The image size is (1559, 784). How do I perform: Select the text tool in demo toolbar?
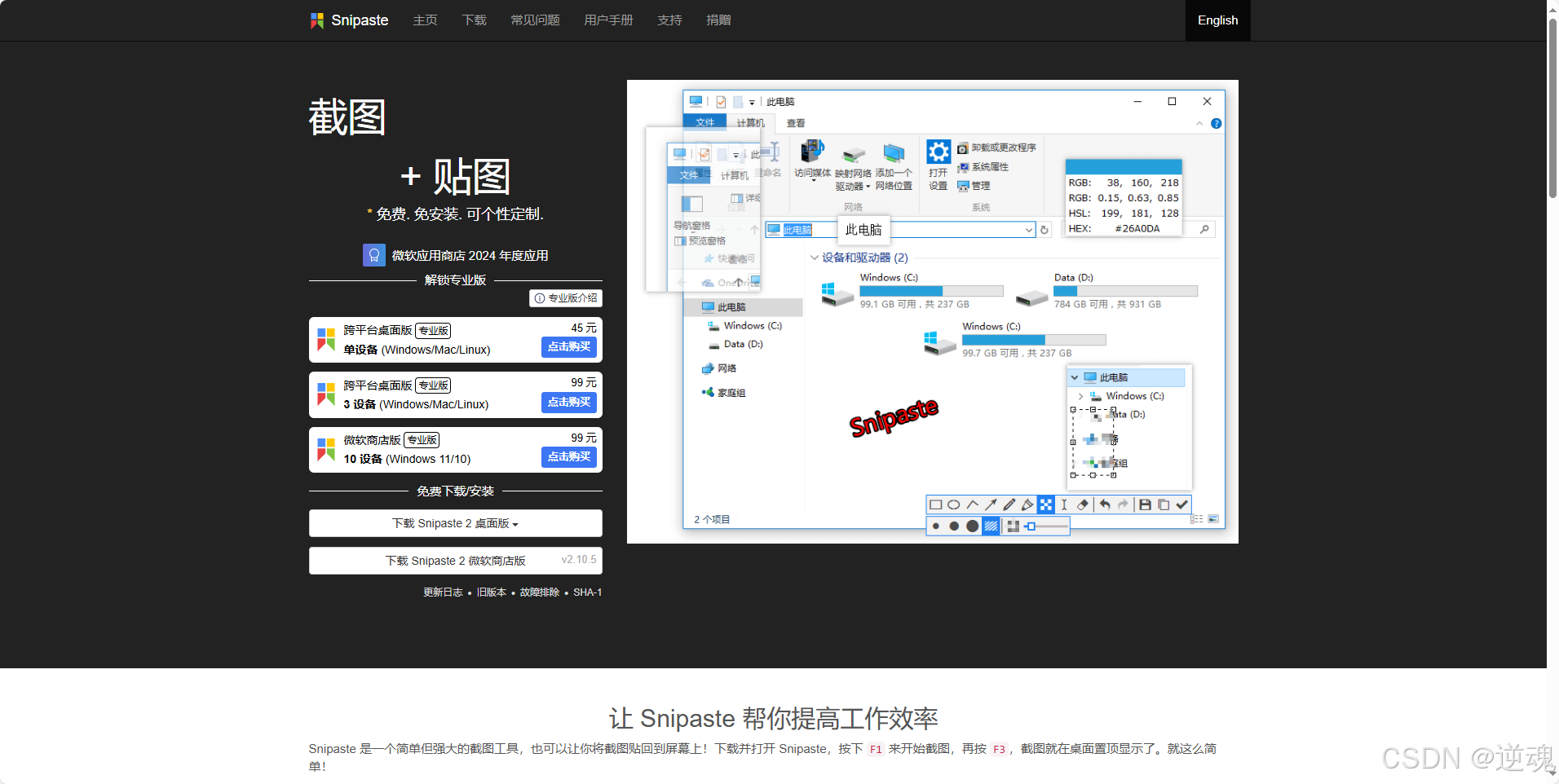tap(1064, 504)
